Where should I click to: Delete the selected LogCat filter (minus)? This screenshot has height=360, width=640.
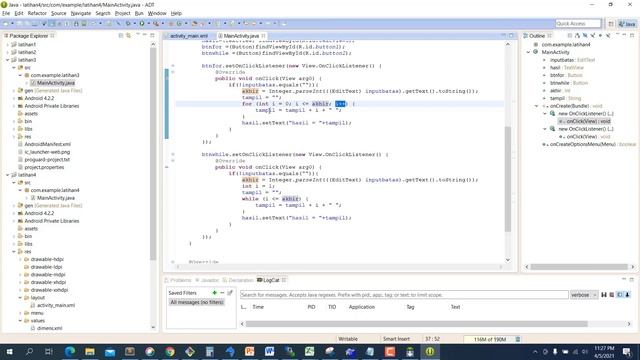[222, 293]
